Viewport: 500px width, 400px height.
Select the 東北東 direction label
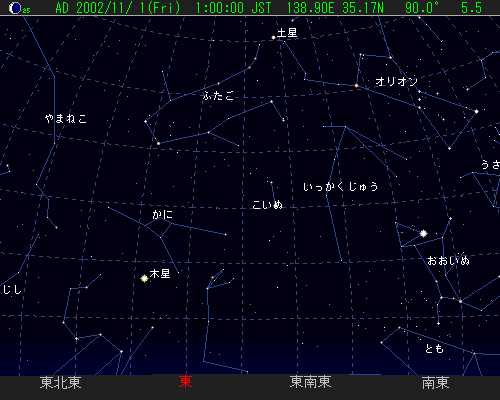click(x=61, y=383)
